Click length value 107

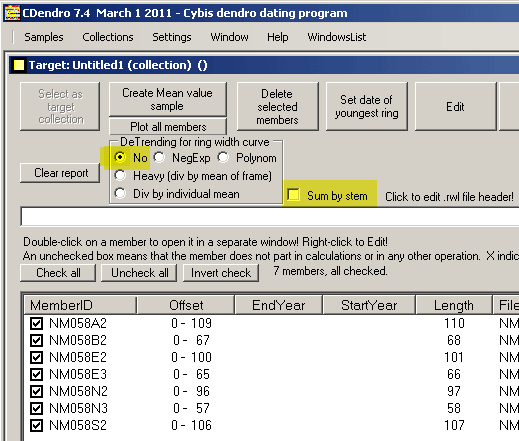click(454, 425)
